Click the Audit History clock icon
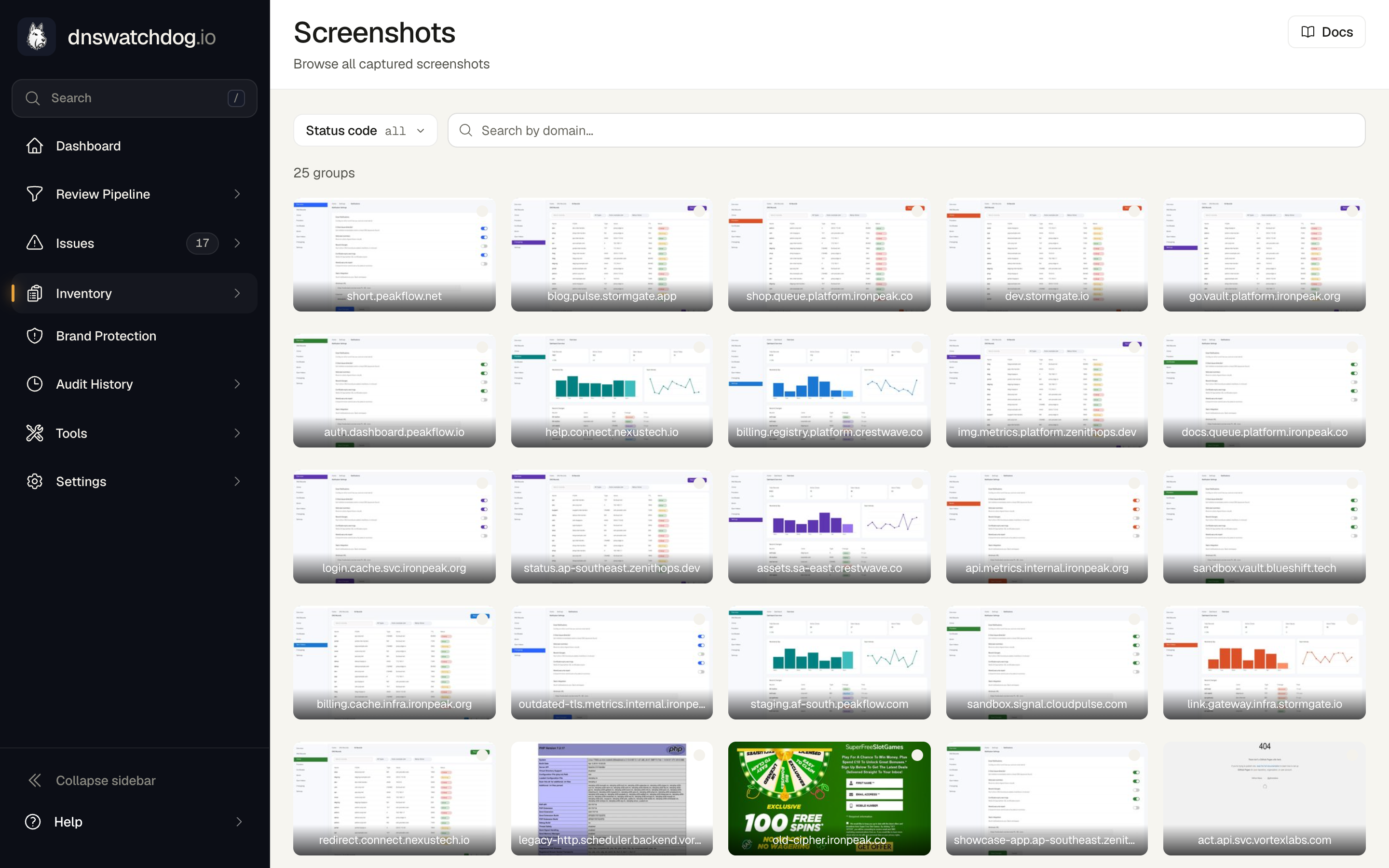 tap(34, 384)
